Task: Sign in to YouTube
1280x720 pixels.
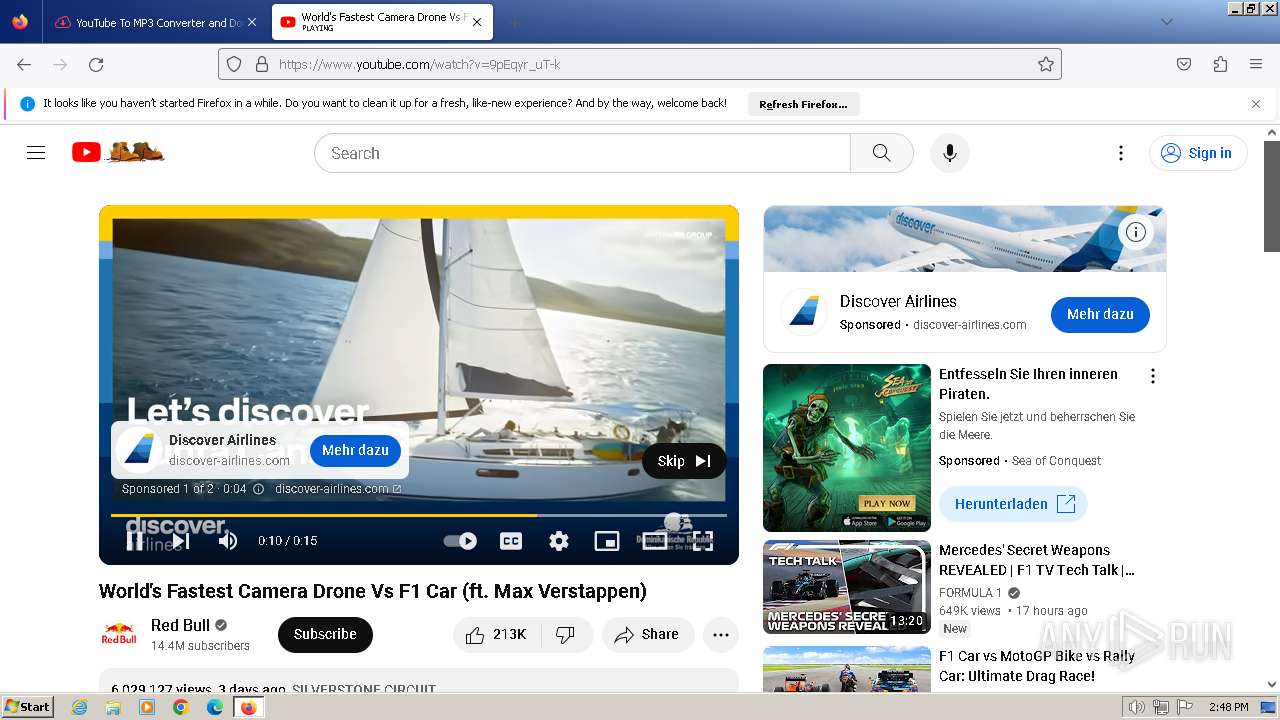Action: (x=1197, y=153)
